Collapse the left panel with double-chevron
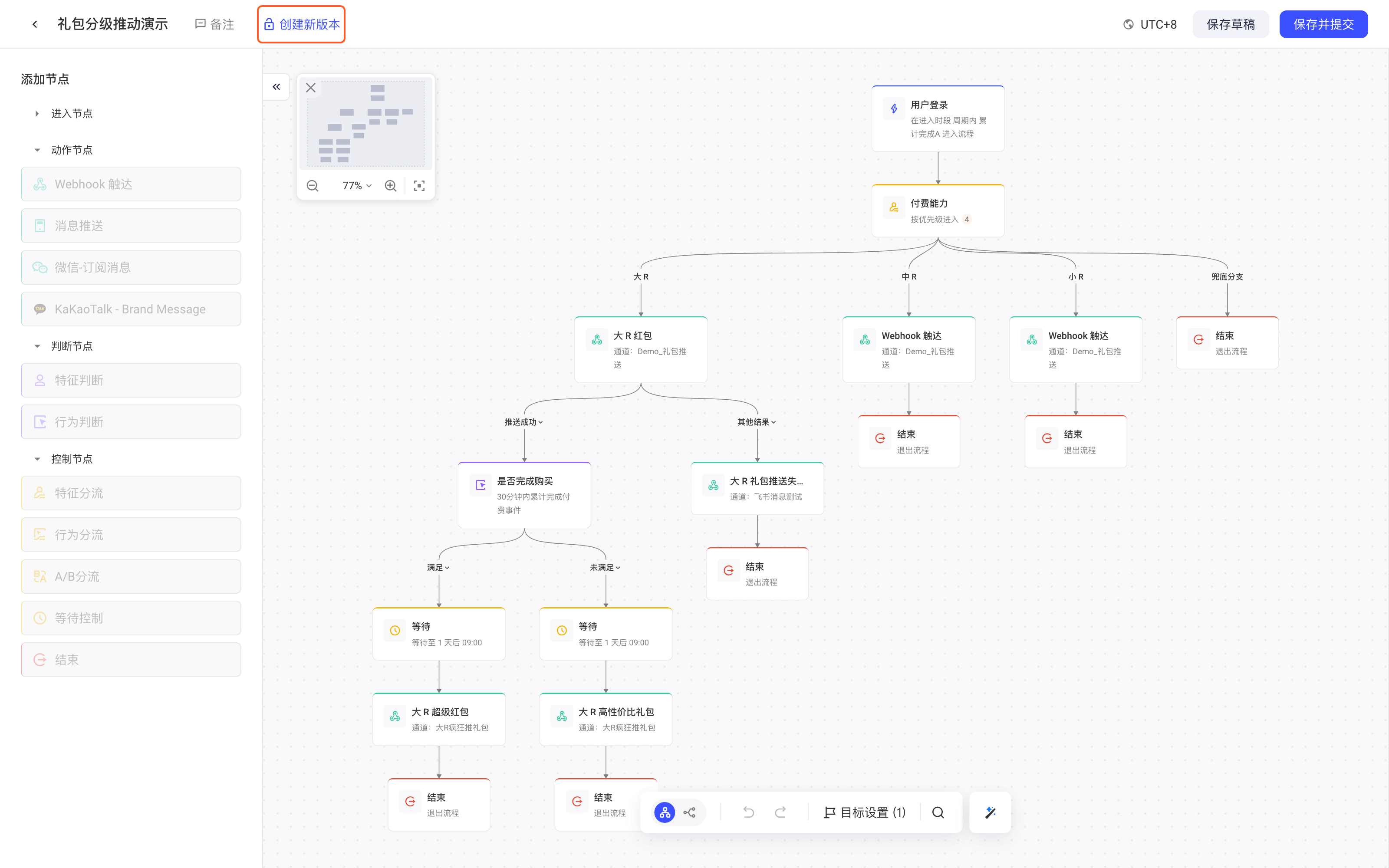Screen dimensions: 1389x868 [x=276, y=87]
